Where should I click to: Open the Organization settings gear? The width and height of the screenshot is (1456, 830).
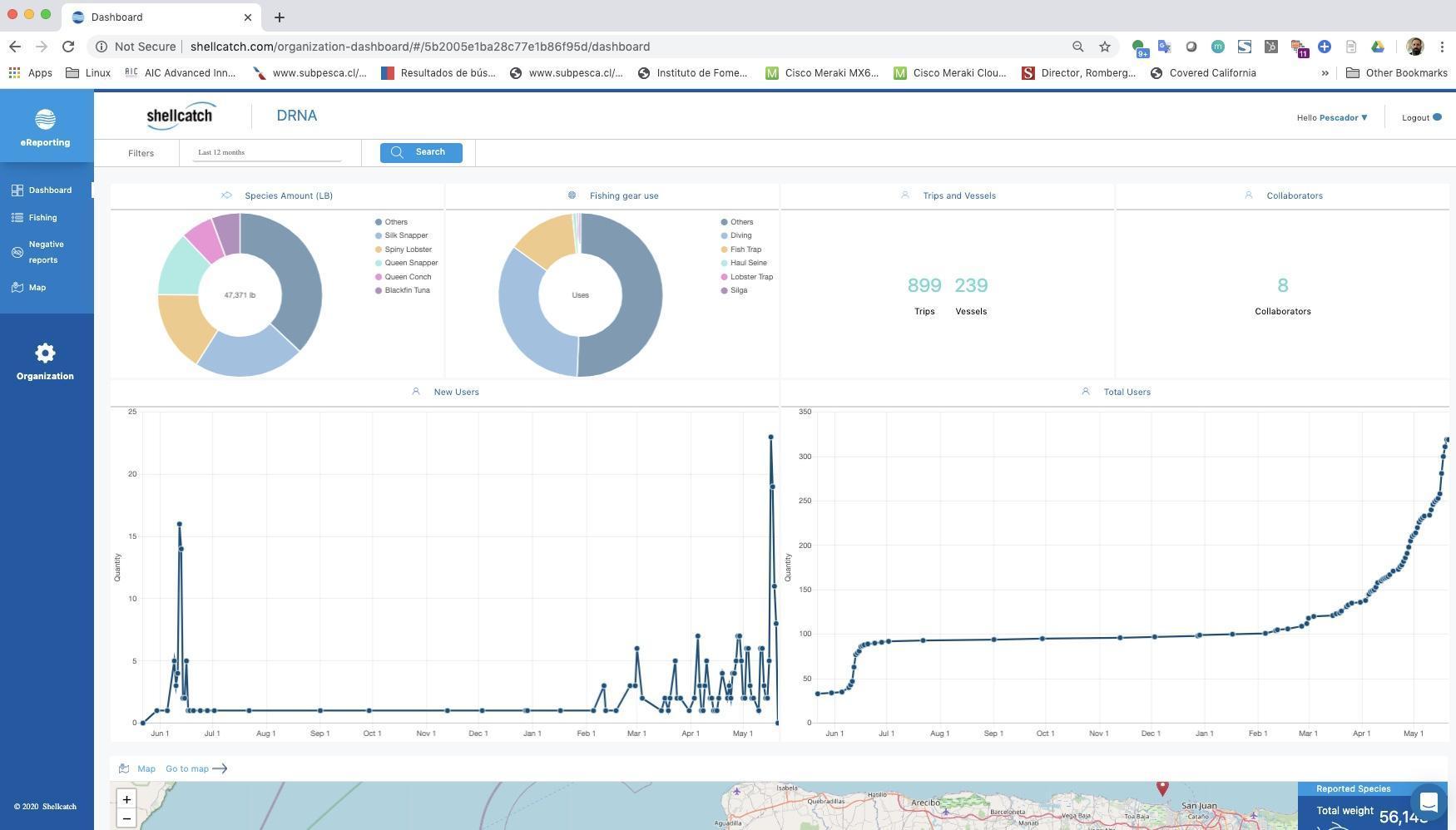(45, 353)
